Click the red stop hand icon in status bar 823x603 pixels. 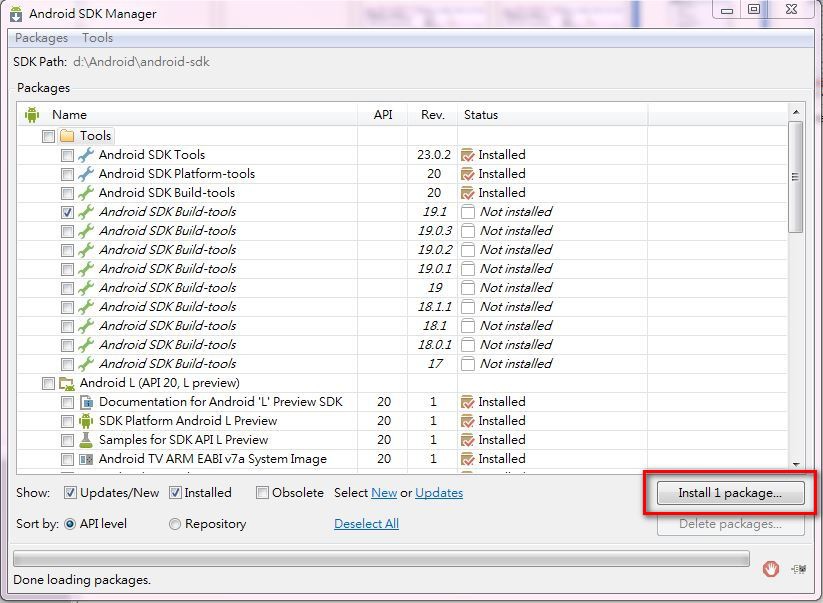click(x=771, y=568)
